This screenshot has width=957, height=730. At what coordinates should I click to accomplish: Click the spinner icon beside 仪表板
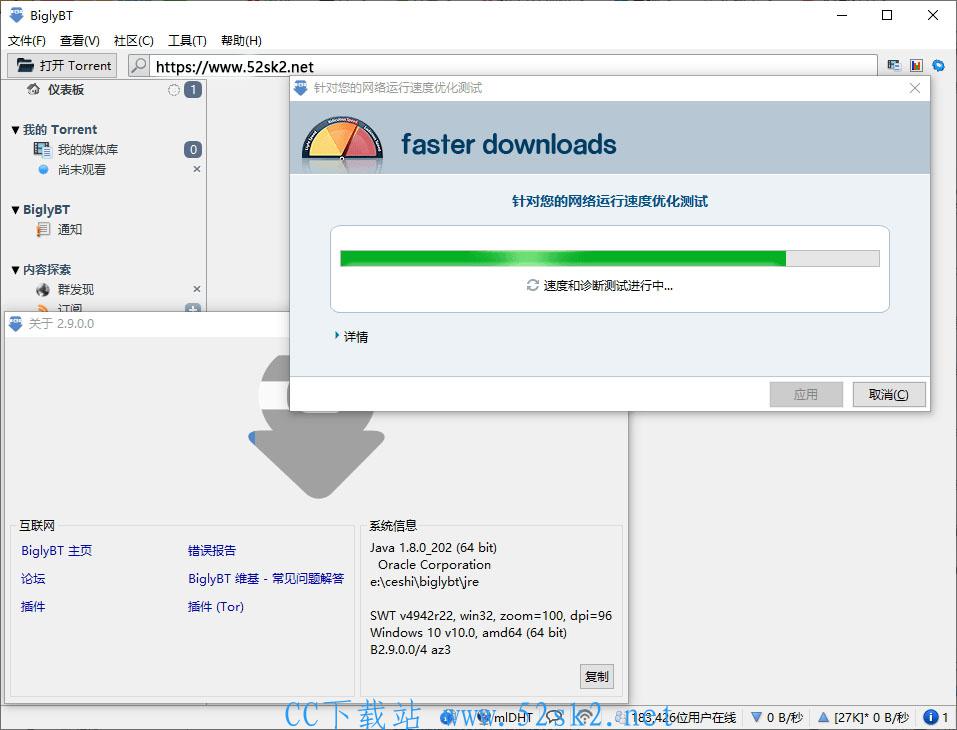coord(174,90)
